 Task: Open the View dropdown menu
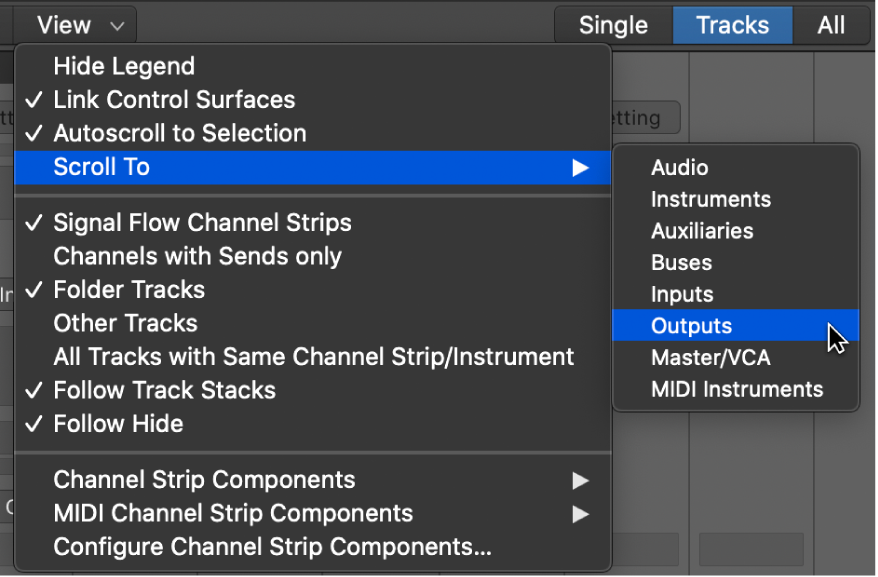tap(70, 25)
